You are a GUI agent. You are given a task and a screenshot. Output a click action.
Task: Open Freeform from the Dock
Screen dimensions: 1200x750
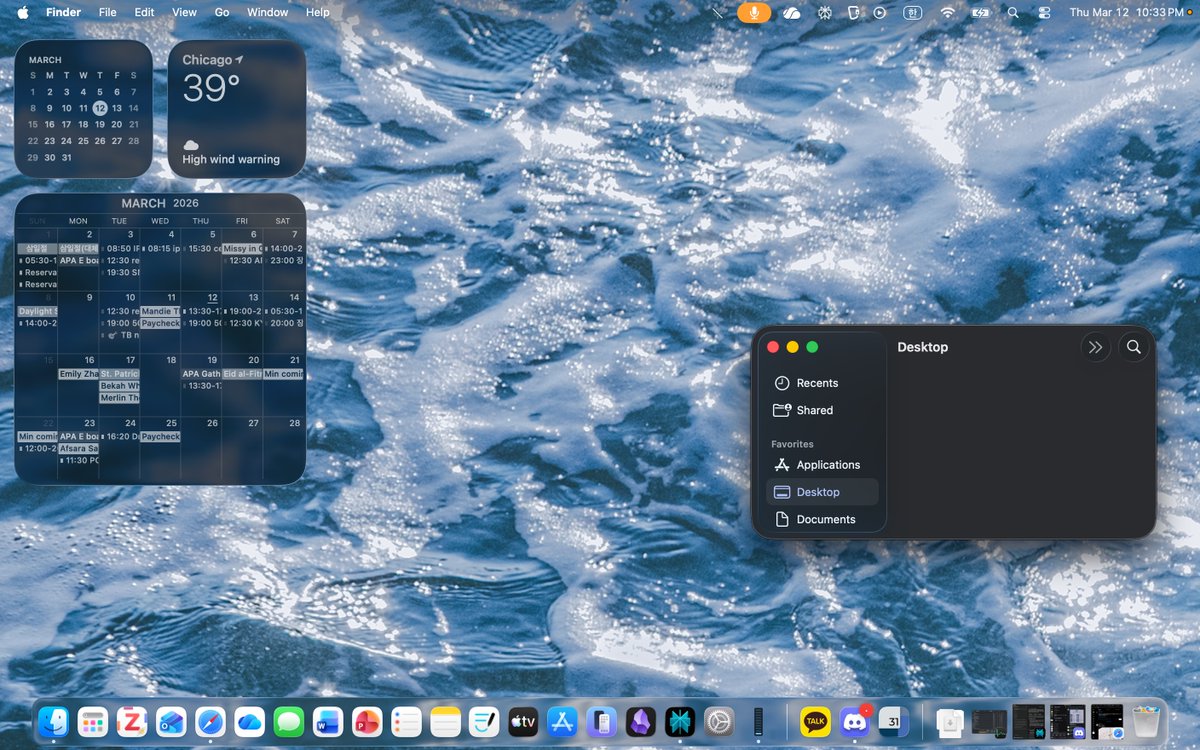coord(484,720)
